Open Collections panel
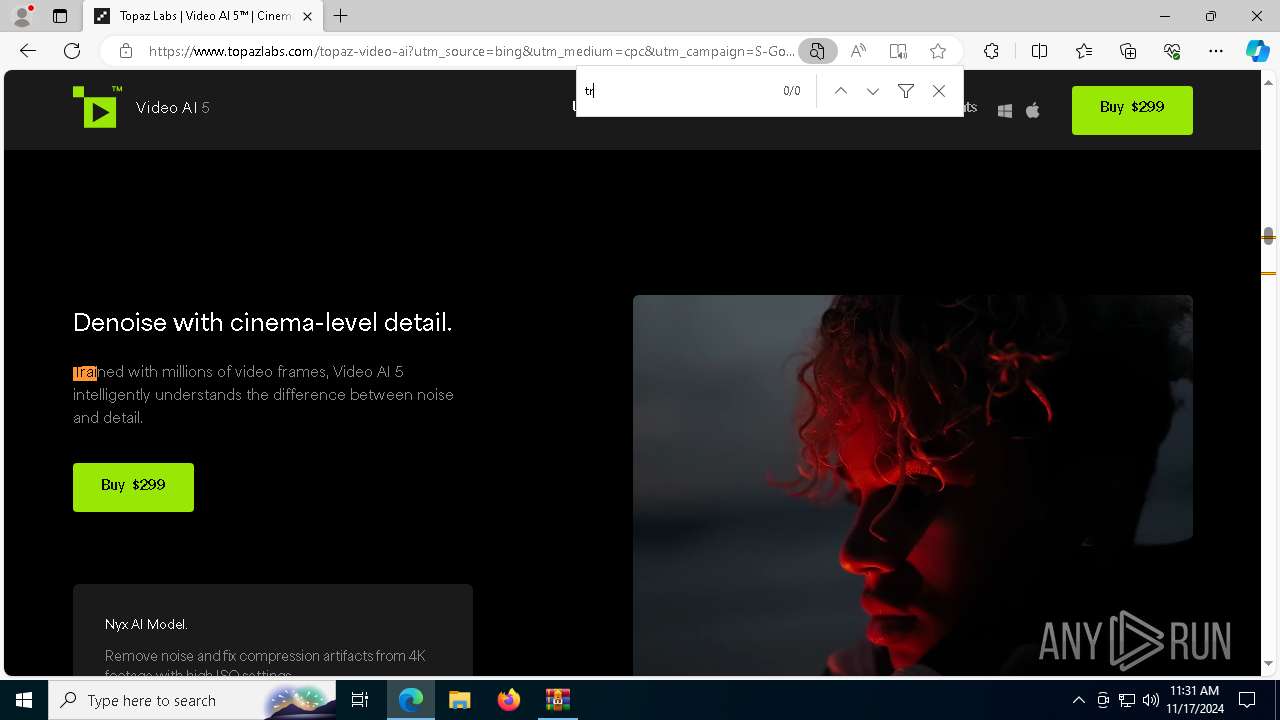 pos(1128,51)
